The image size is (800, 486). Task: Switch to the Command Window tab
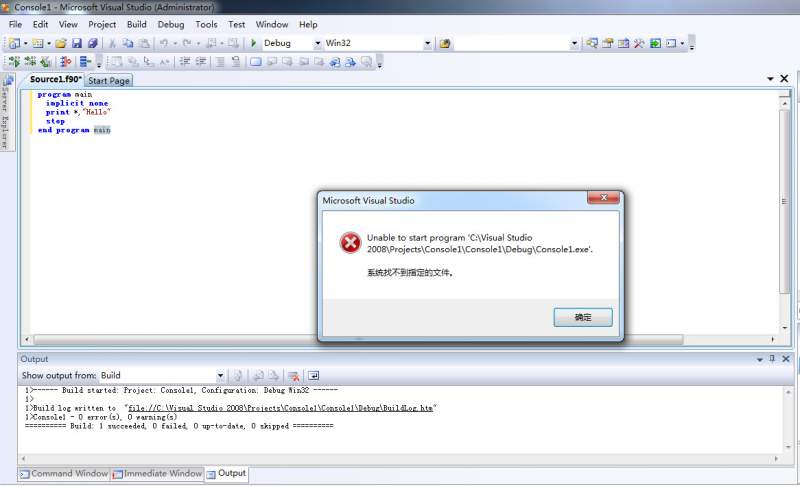coord(64,474)
